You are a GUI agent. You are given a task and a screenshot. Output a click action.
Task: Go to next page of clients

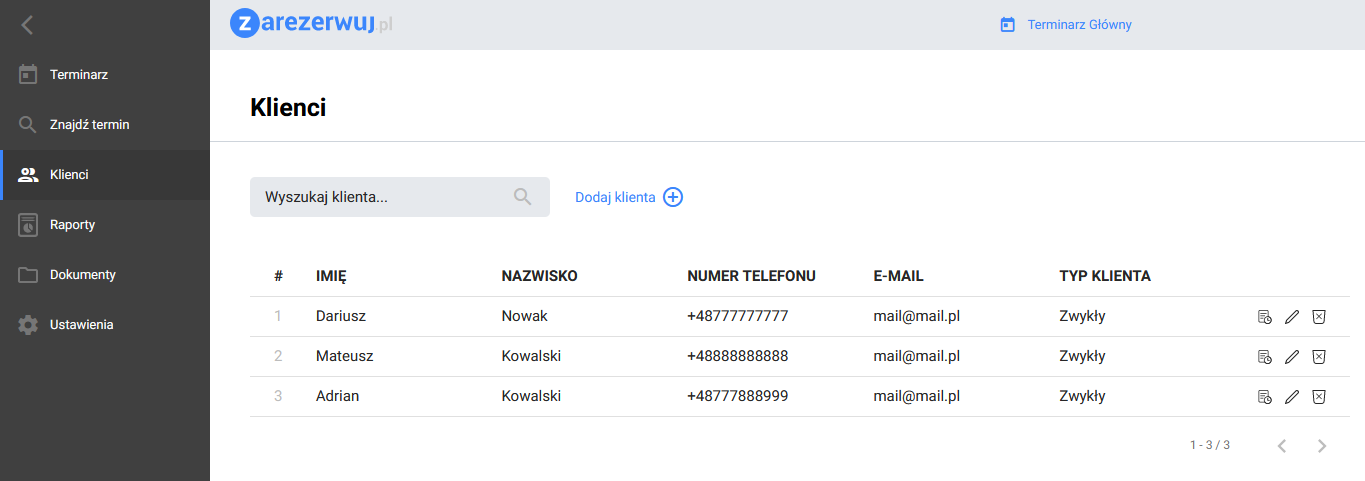(x=1322, y=446)
